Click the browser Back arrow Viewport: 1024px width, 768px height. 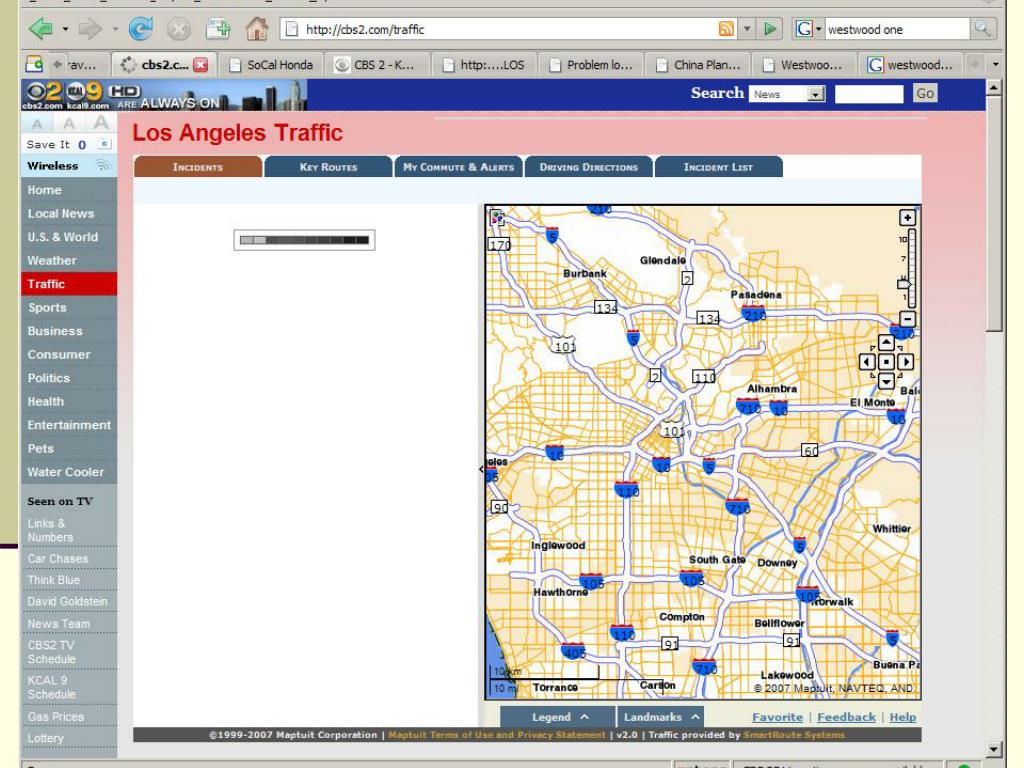point(41,29)
